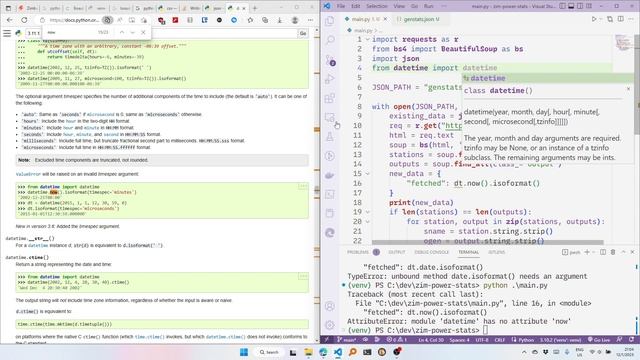640x360 pixels.
Task: Click the UTF-8 encoding status item
Action: [x=482, y=340]
